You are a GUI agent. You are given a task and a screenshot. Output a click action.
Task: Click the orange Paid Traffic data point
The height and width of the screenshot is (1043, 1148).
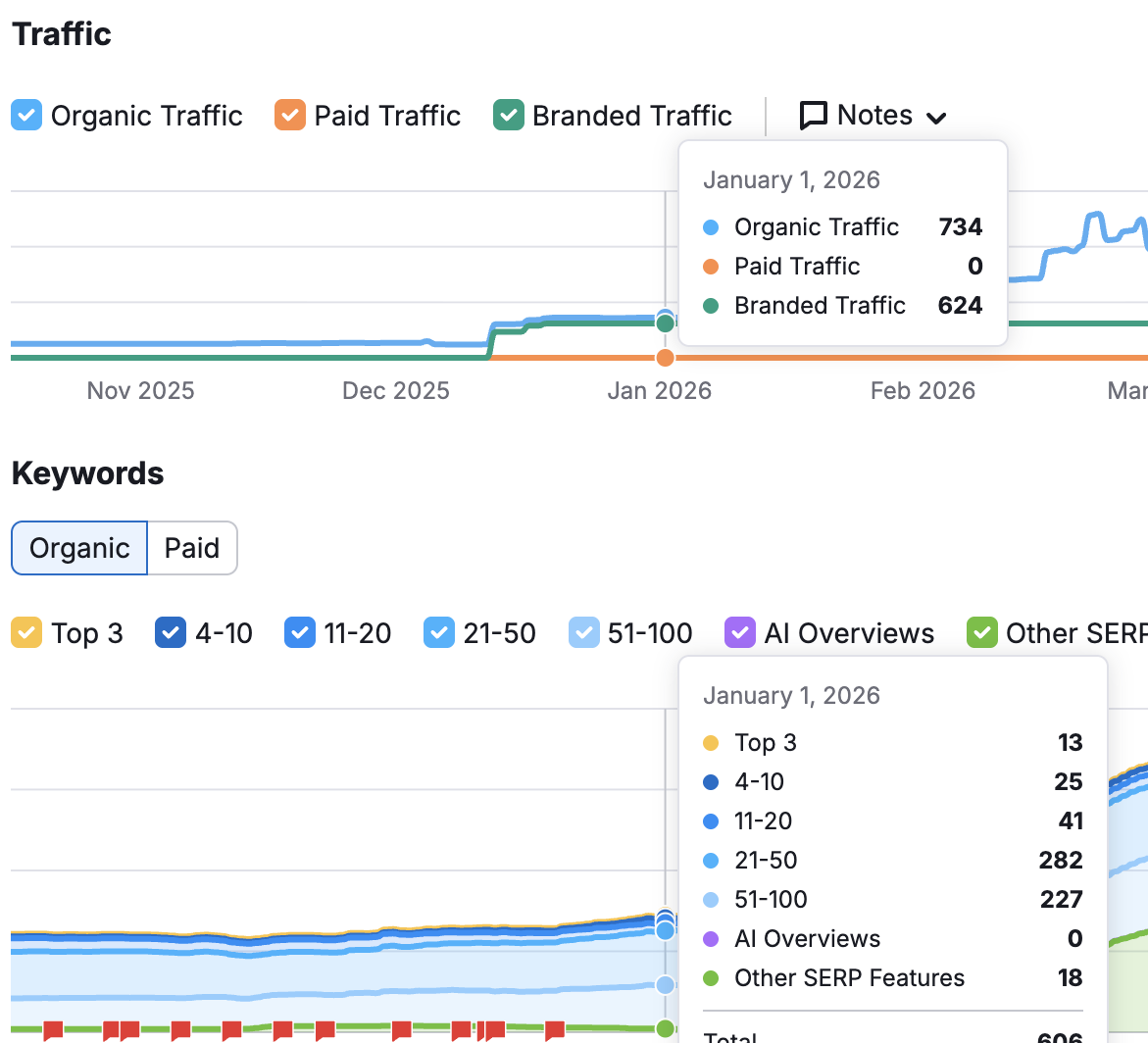pyautogui.click(x=665, y=358)
